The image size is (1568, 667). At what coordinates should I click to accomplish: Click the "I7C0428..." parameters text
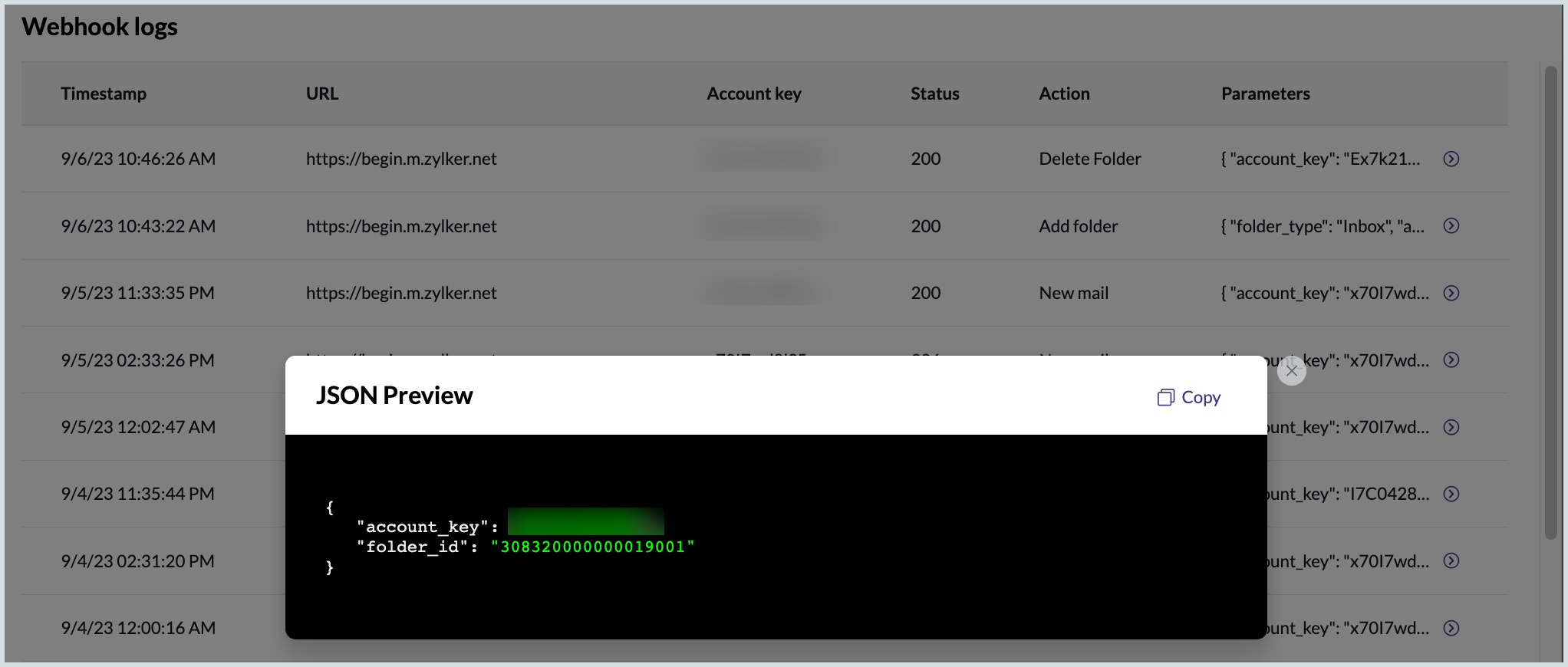click(x=1349, y=494)
